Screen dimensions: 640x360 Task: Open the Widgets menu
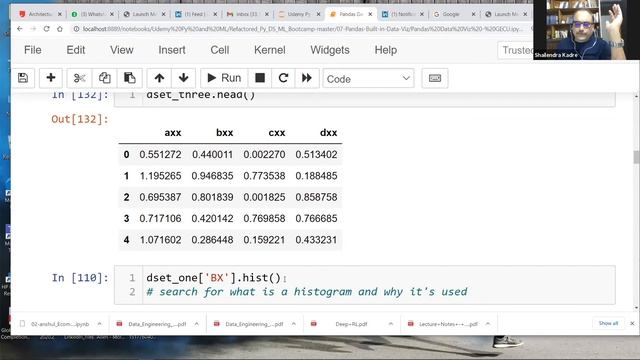point(330,50)
